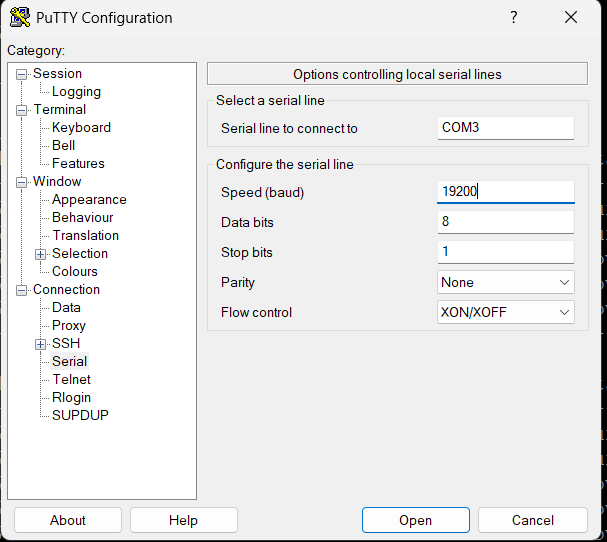Focus the Stop bits field
The image size is (607, 542).
pos(506,252)
